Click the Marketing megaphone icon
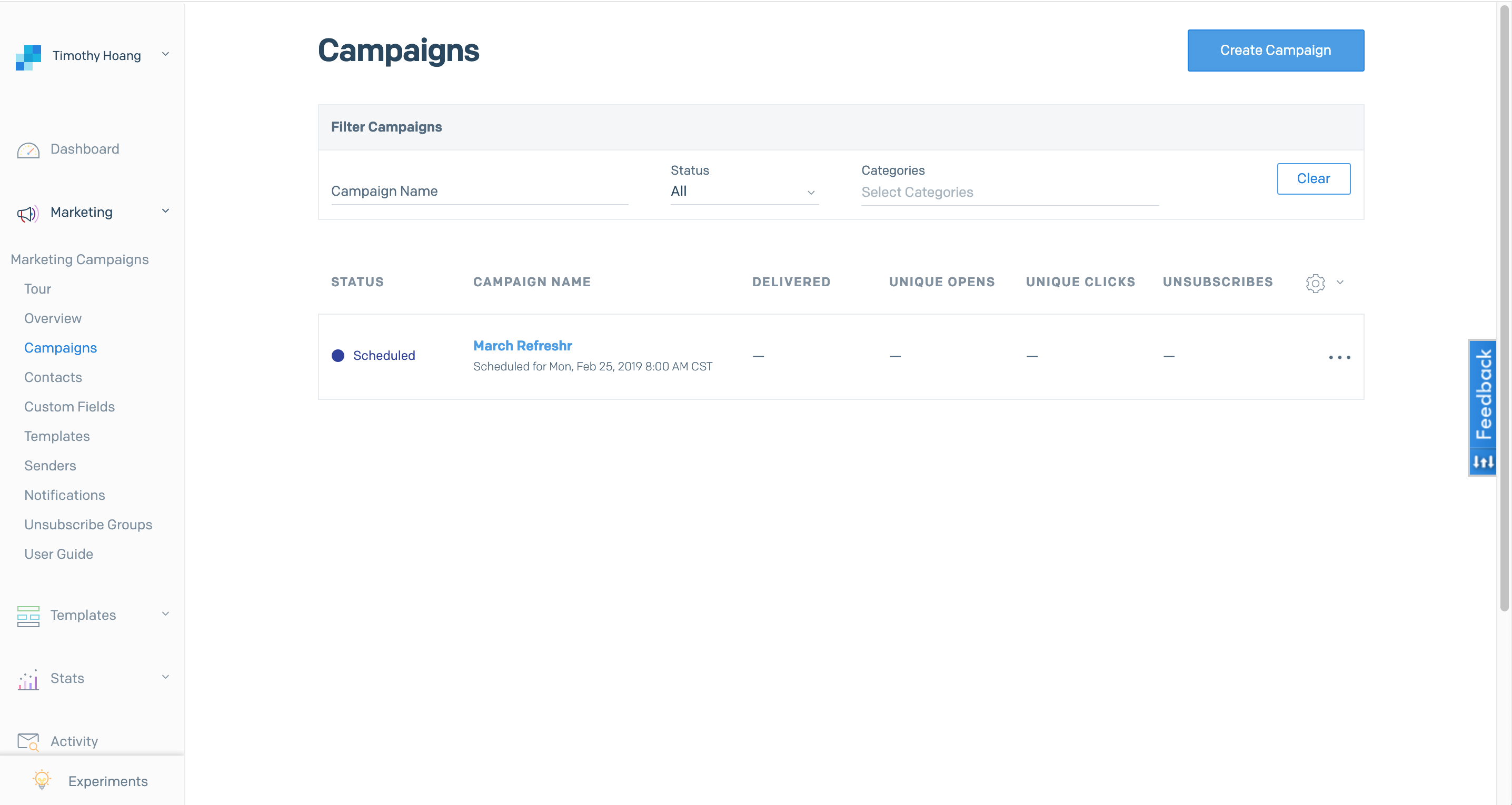Viewport: 1512px width, 805px height. point(27,214)
